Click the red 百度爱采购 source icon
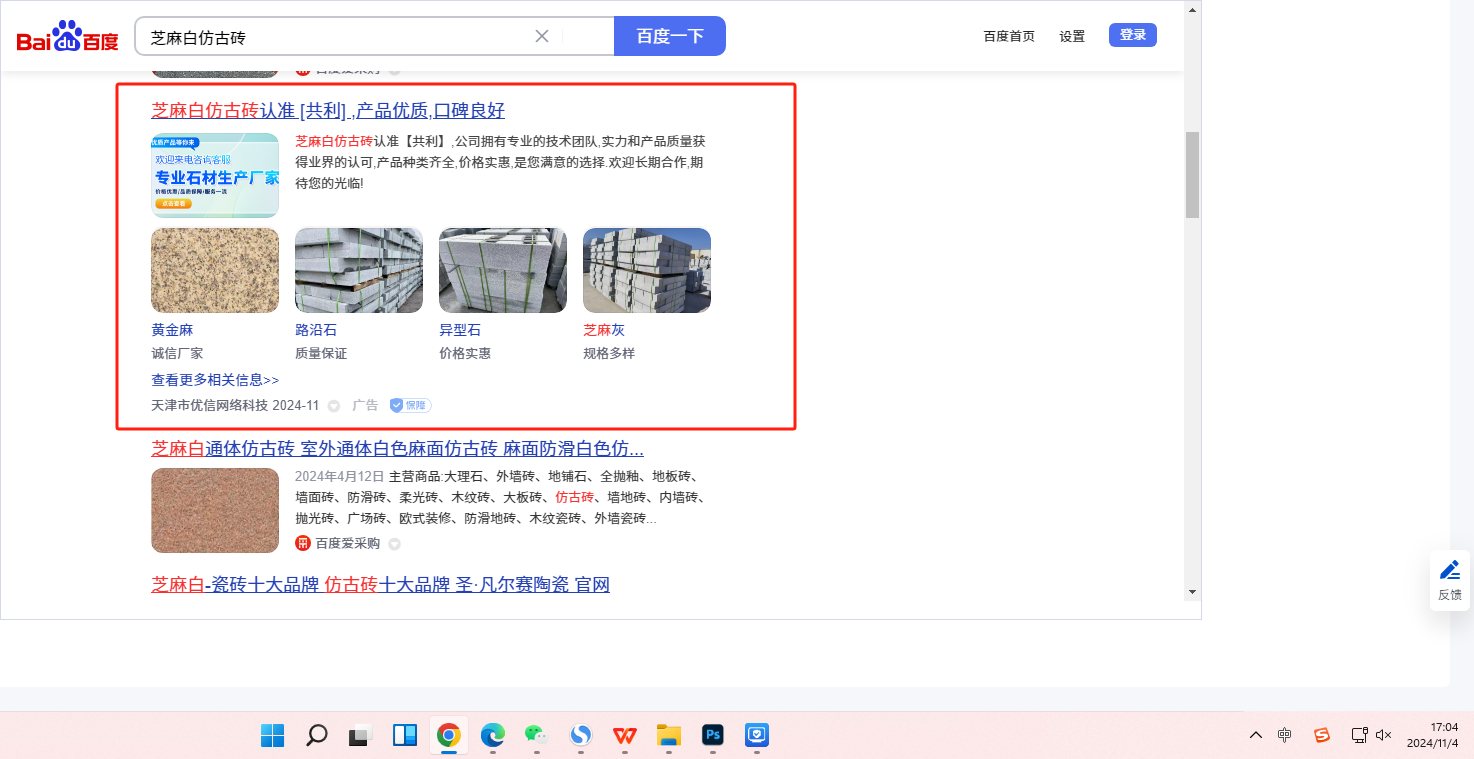Screen dimensions: 1474x759 click(303, 543)
